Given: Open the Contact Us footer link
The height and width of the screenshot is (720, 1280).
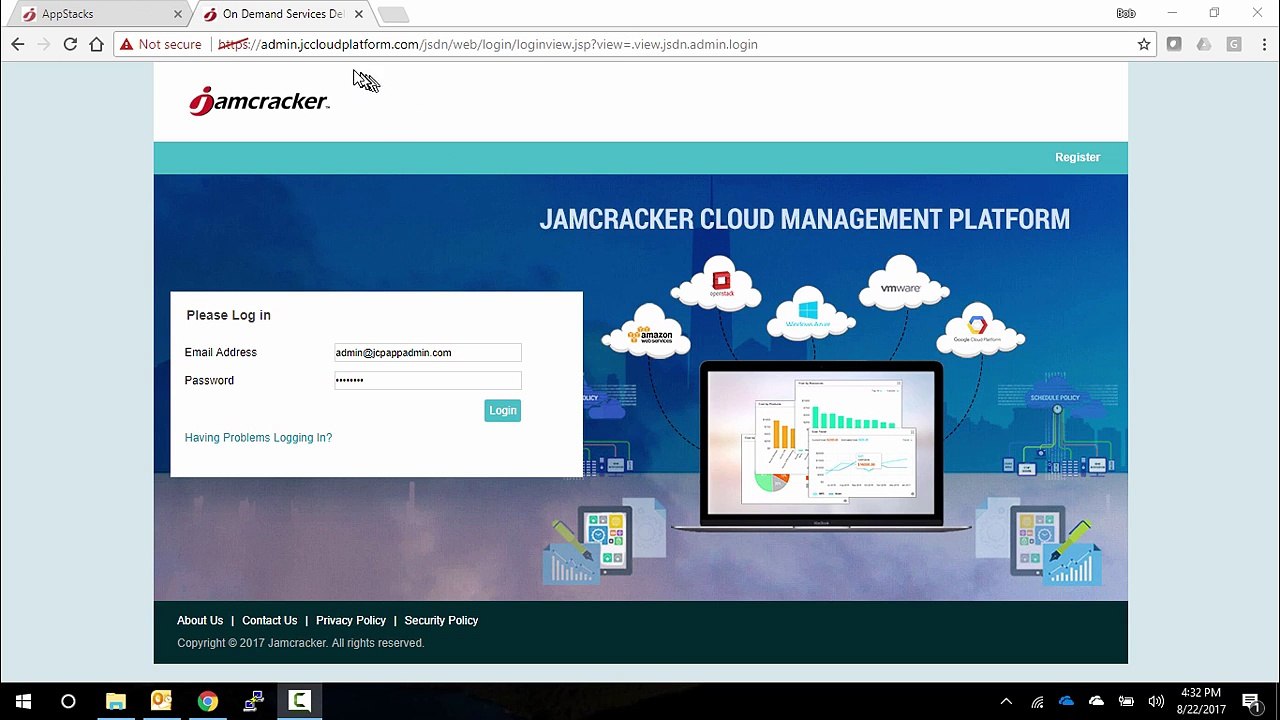Looking at the screenshot, I should pyautogui.click(x=269, y=620).
